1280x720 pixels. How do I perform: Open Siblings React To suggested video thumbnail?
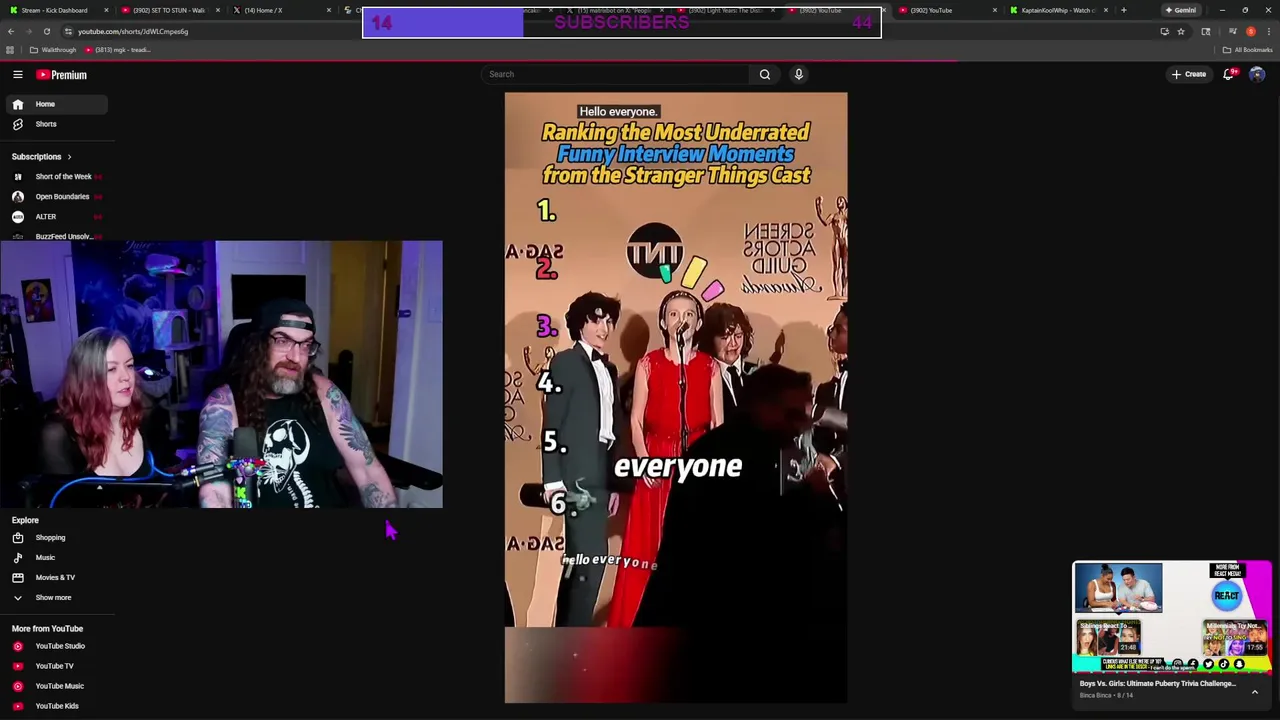pyautogui.click(x=1109, y=637)
